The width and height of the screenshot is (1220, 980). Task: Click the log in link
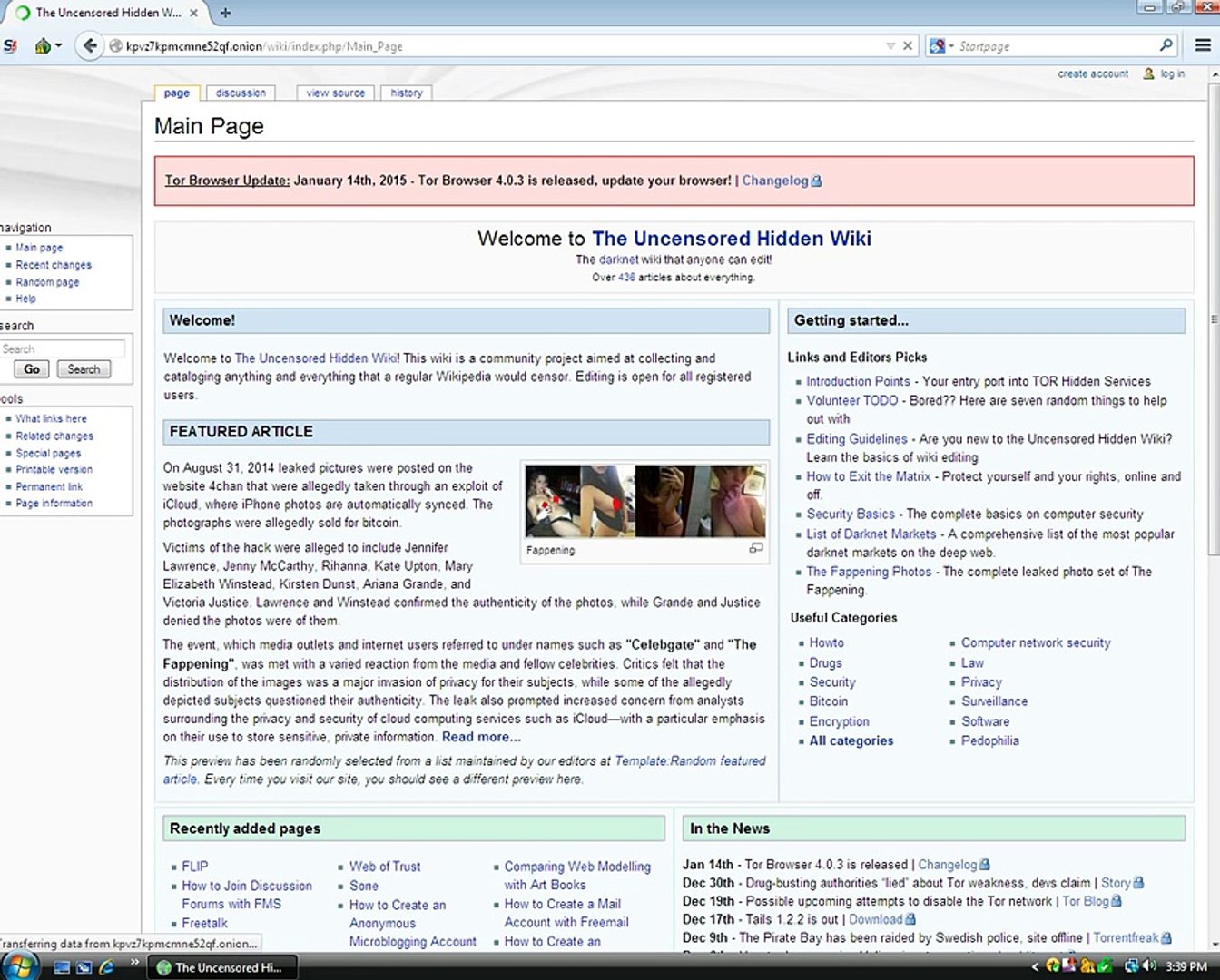[1172, 73]
